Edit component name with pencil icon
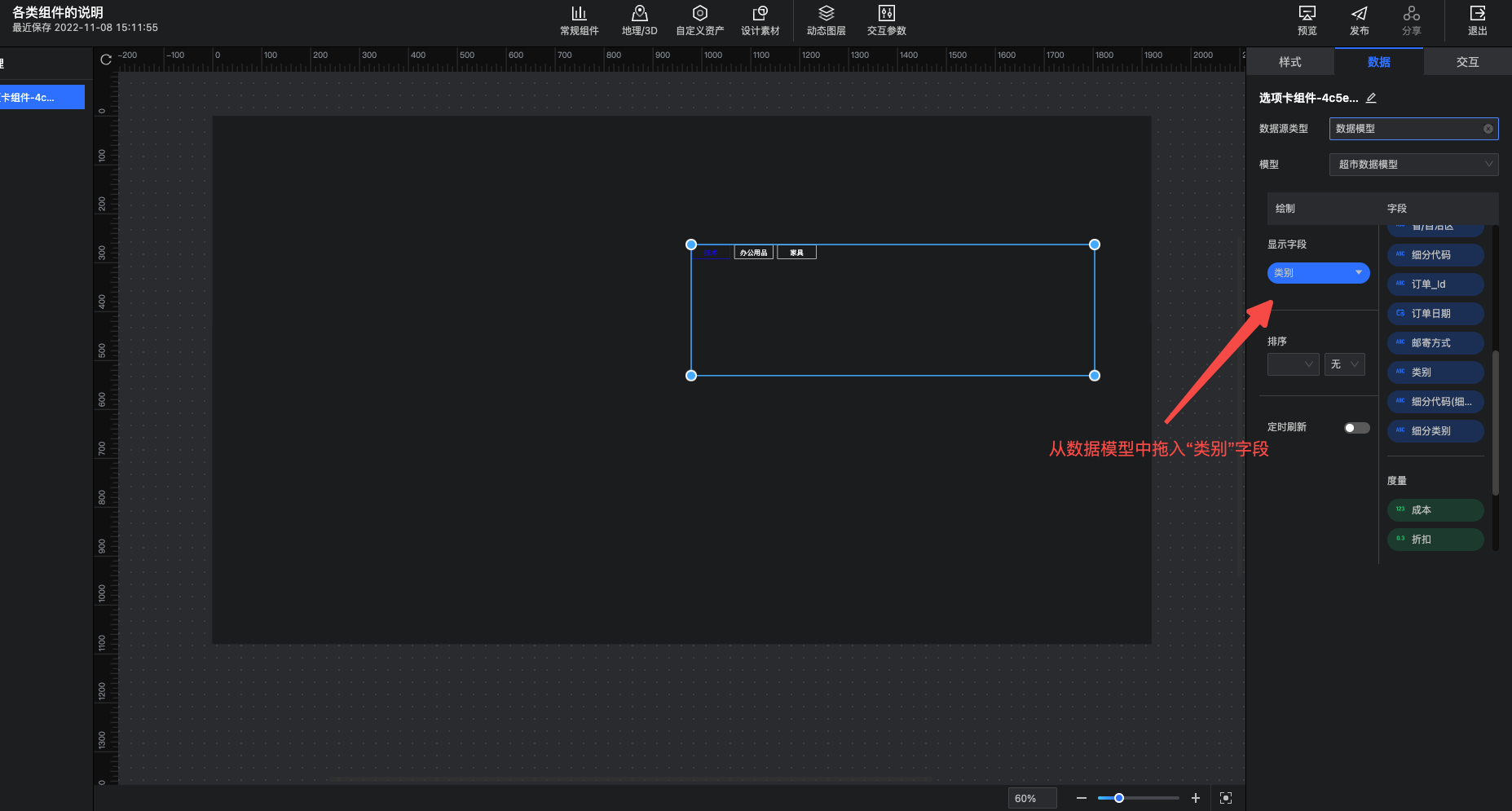1512x811 pixels. [1371, 98]
